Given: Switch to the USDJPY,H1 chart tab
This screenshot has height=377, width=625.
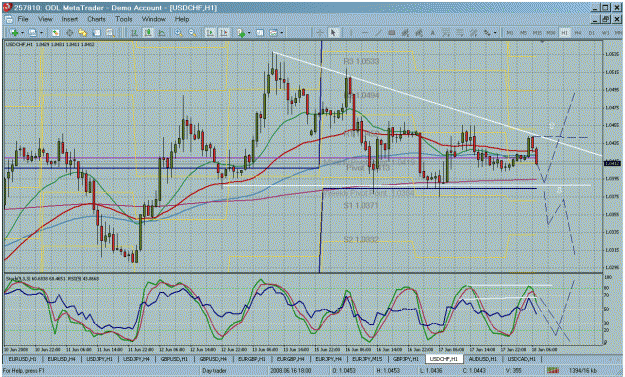Looking at the screenshot, I should click(100, 359).
